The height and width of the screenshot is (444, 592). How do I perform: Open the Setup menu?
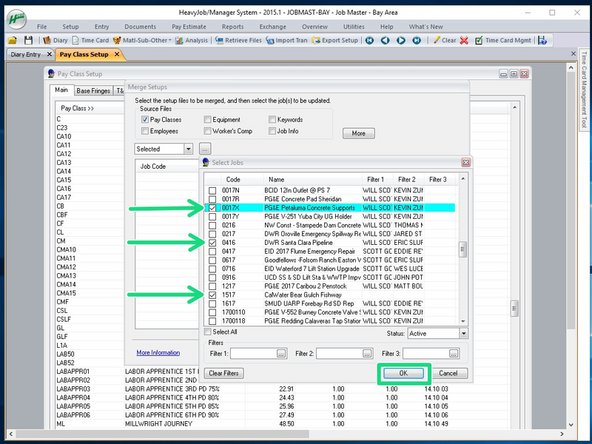(x=71, y=27)
